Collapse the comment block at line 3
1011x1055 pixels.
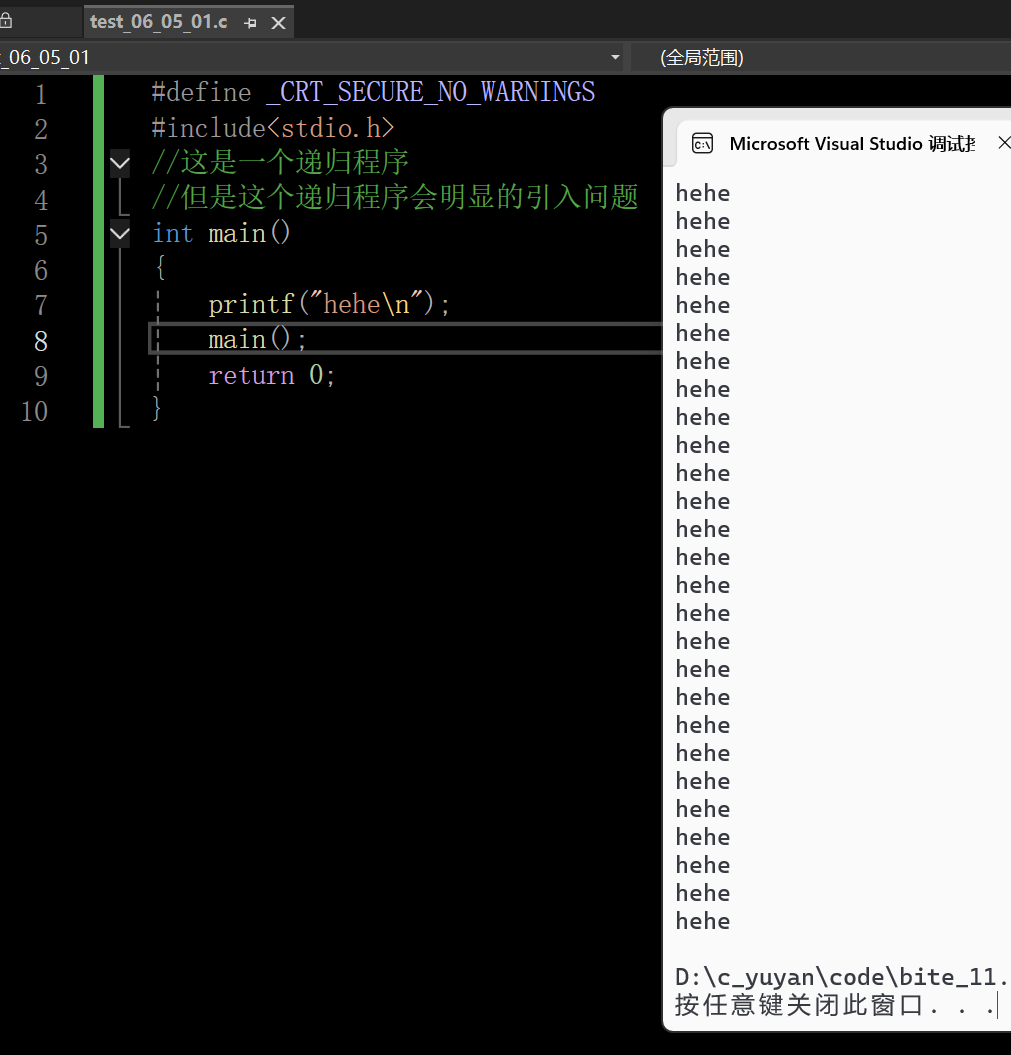pos(120,163)
